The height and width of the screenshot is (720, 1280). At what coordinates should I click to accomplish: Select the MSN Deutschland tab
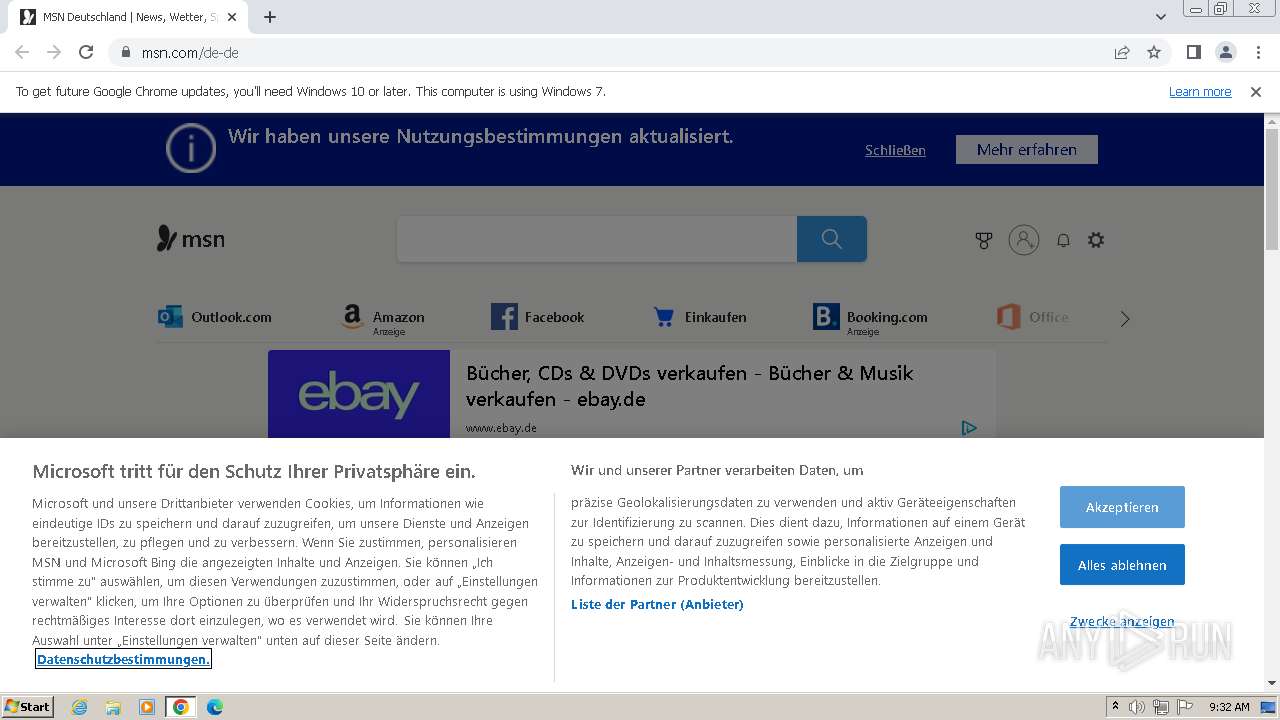tap(128, 17)
